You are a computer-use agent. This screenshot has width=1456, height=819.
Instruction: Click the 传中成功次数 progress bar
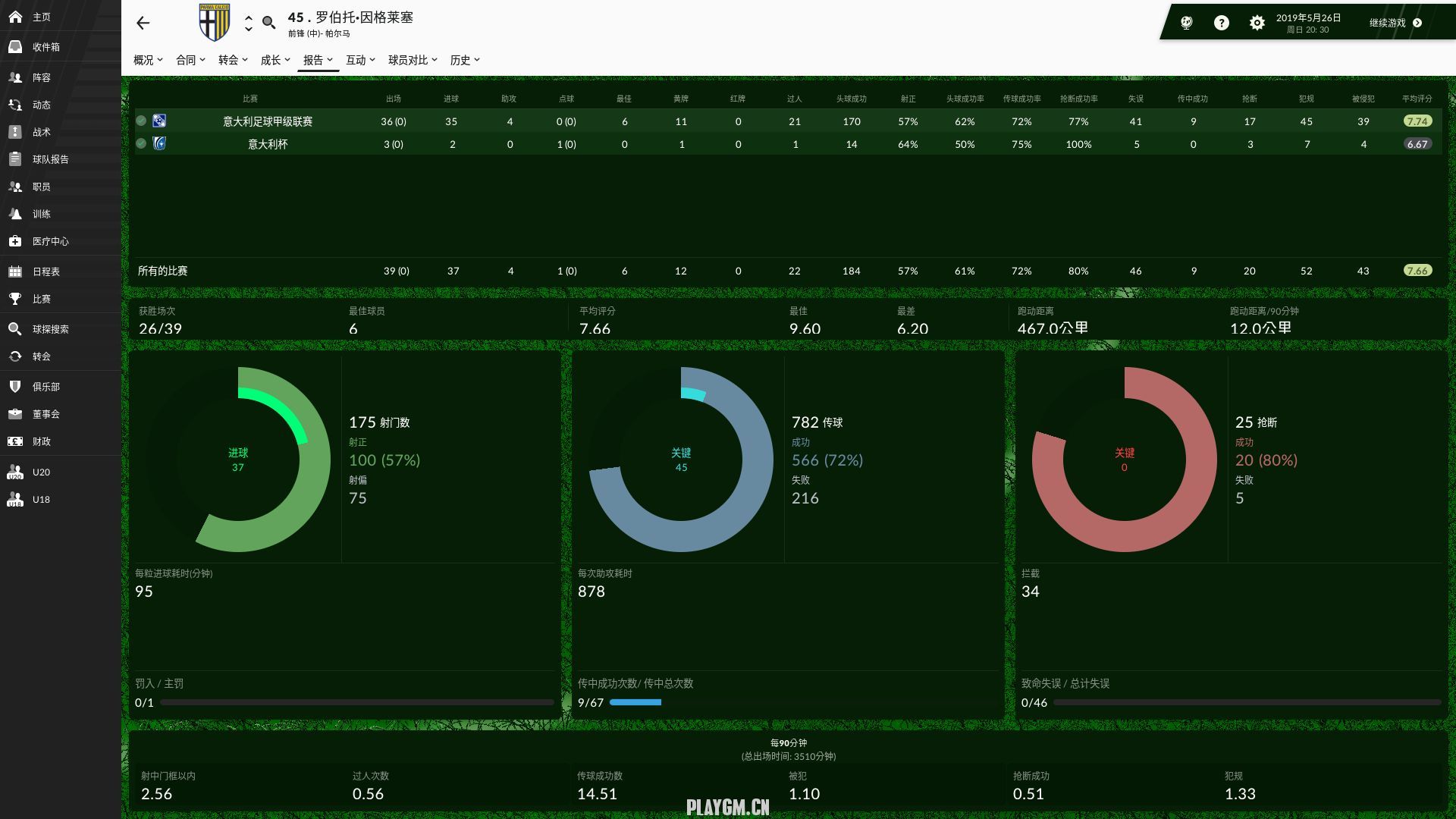[635, 702]
